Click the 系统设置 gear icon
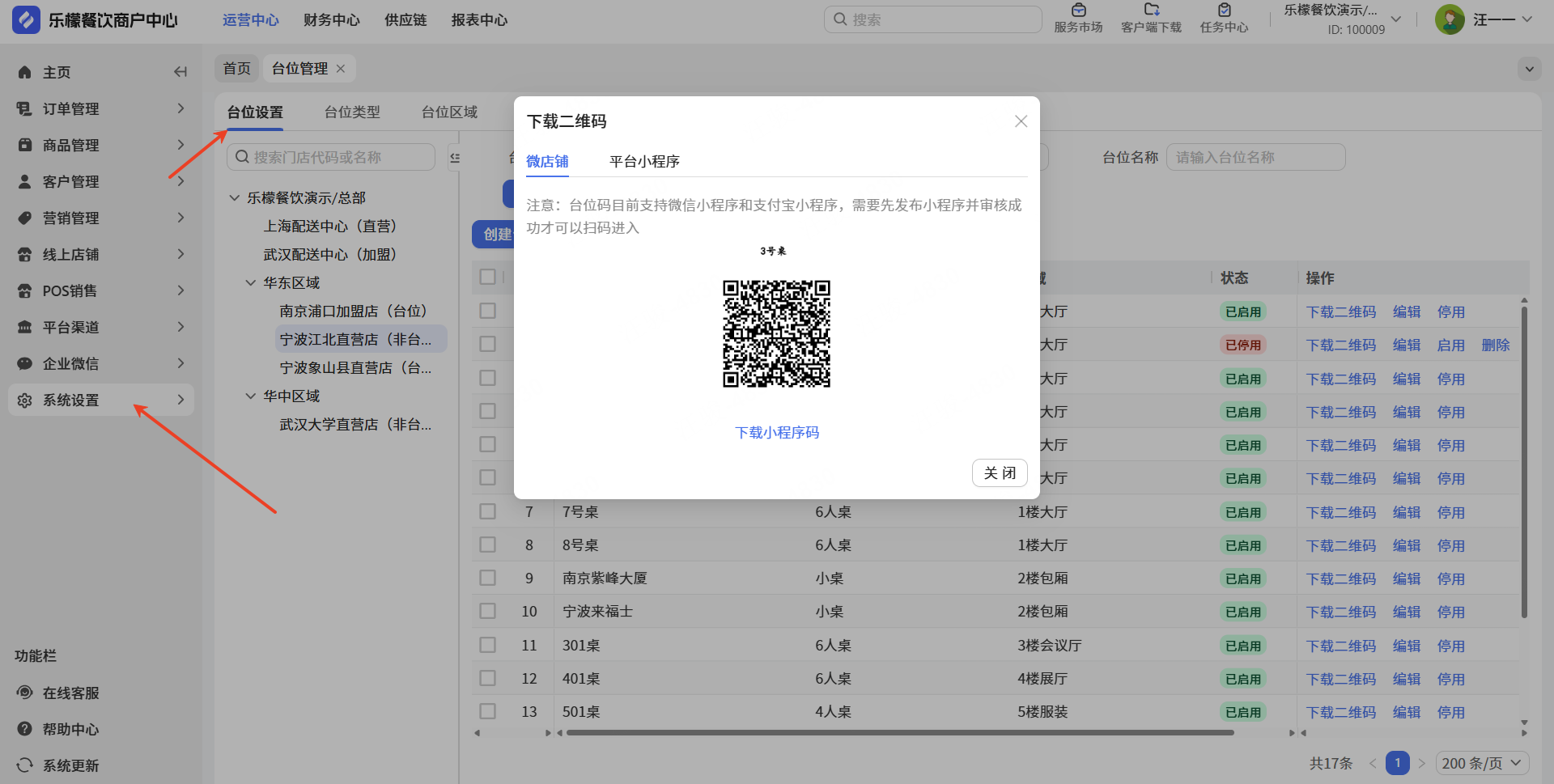 tap(25, 400)
